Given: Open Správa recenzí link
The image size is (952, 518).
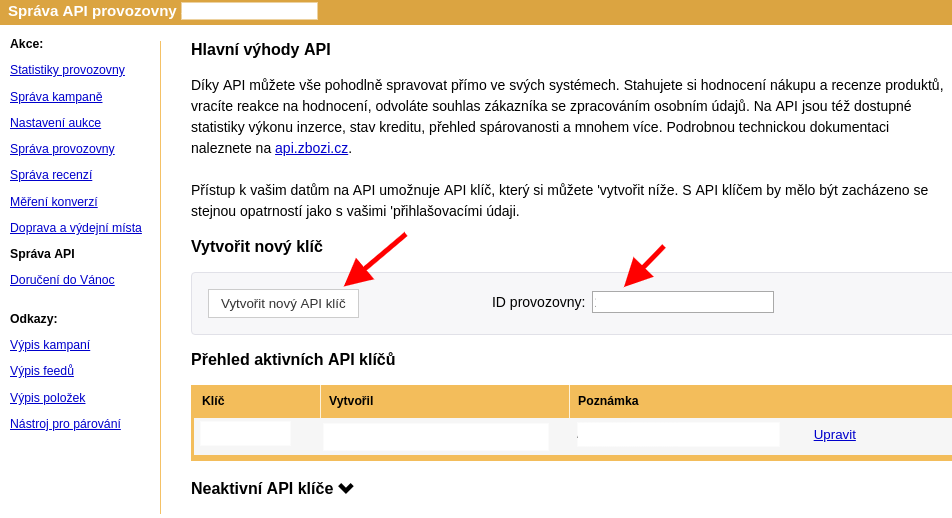Looking at the screenshot, I should (51, 175).
